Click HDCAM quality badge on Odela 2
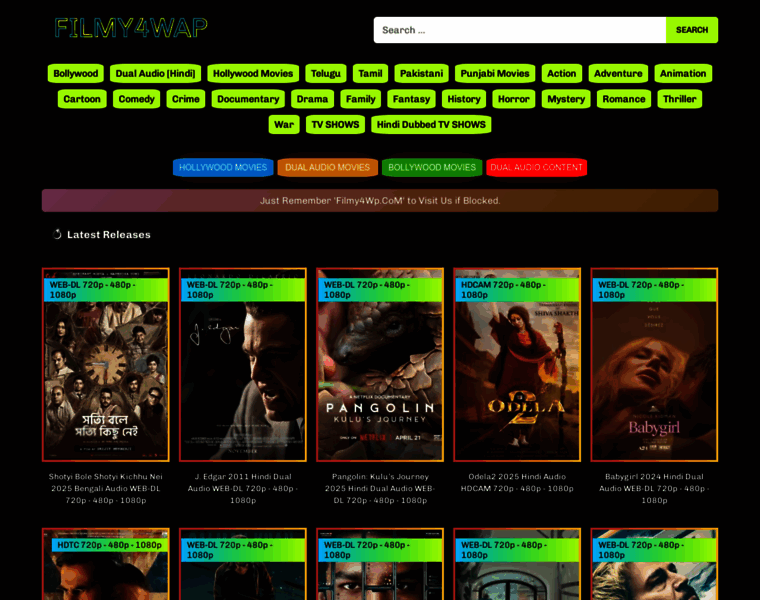 click(517, 290)
